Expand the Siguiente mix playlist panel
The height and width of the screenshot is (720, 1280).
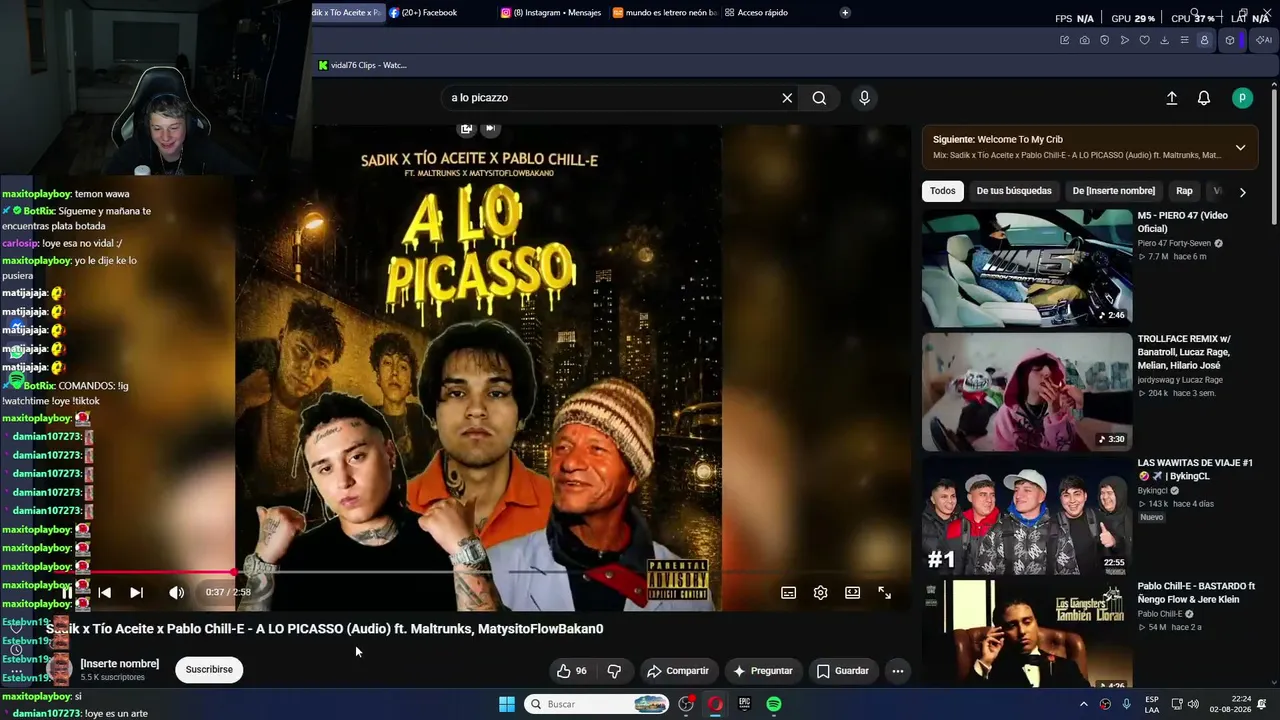click(x=1240, y=148)
